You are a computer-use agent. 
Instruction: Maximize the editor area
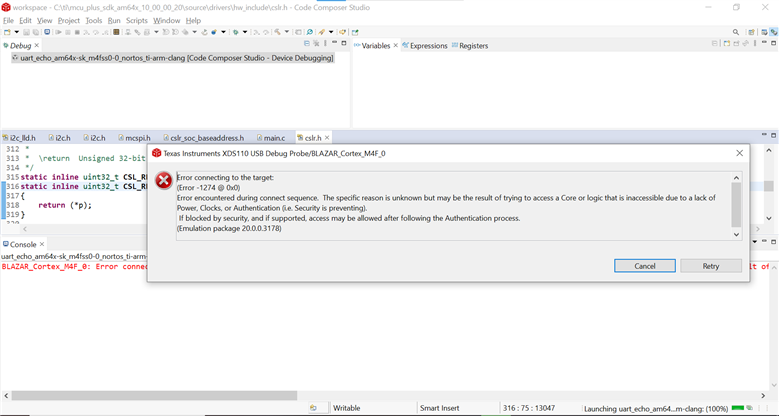(x=774, y=135)
